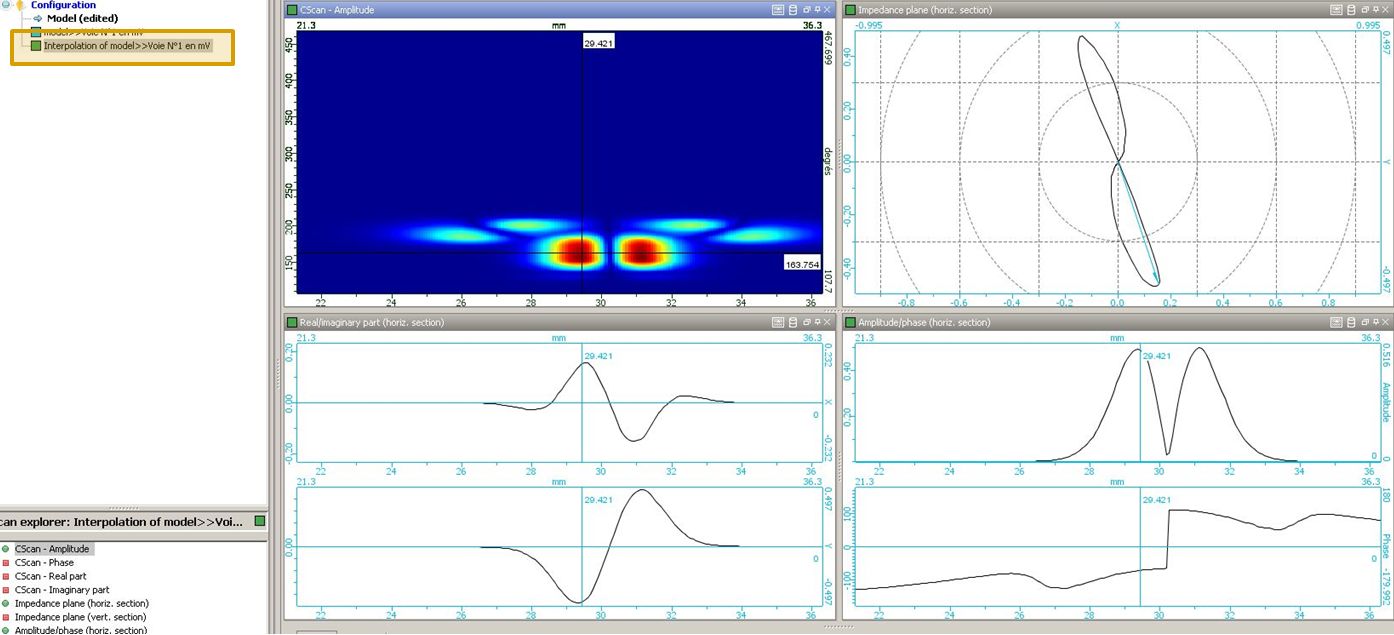Undock the Impedance plane (horiz. section) panel
1394x635 pixels.
(1365, 10)
